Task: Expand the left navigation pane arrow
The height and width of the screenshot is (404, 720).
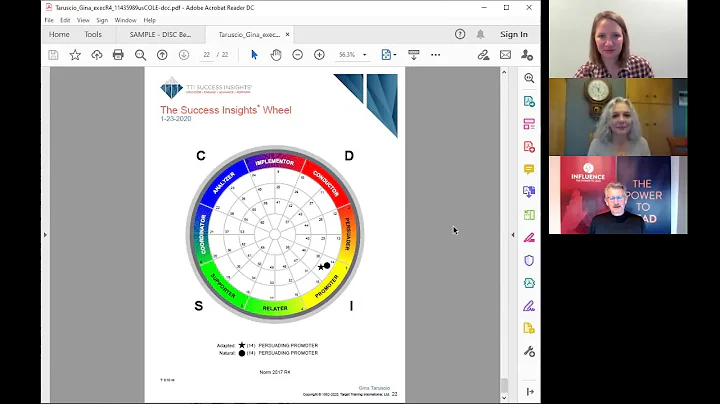Action: point(45,235)
